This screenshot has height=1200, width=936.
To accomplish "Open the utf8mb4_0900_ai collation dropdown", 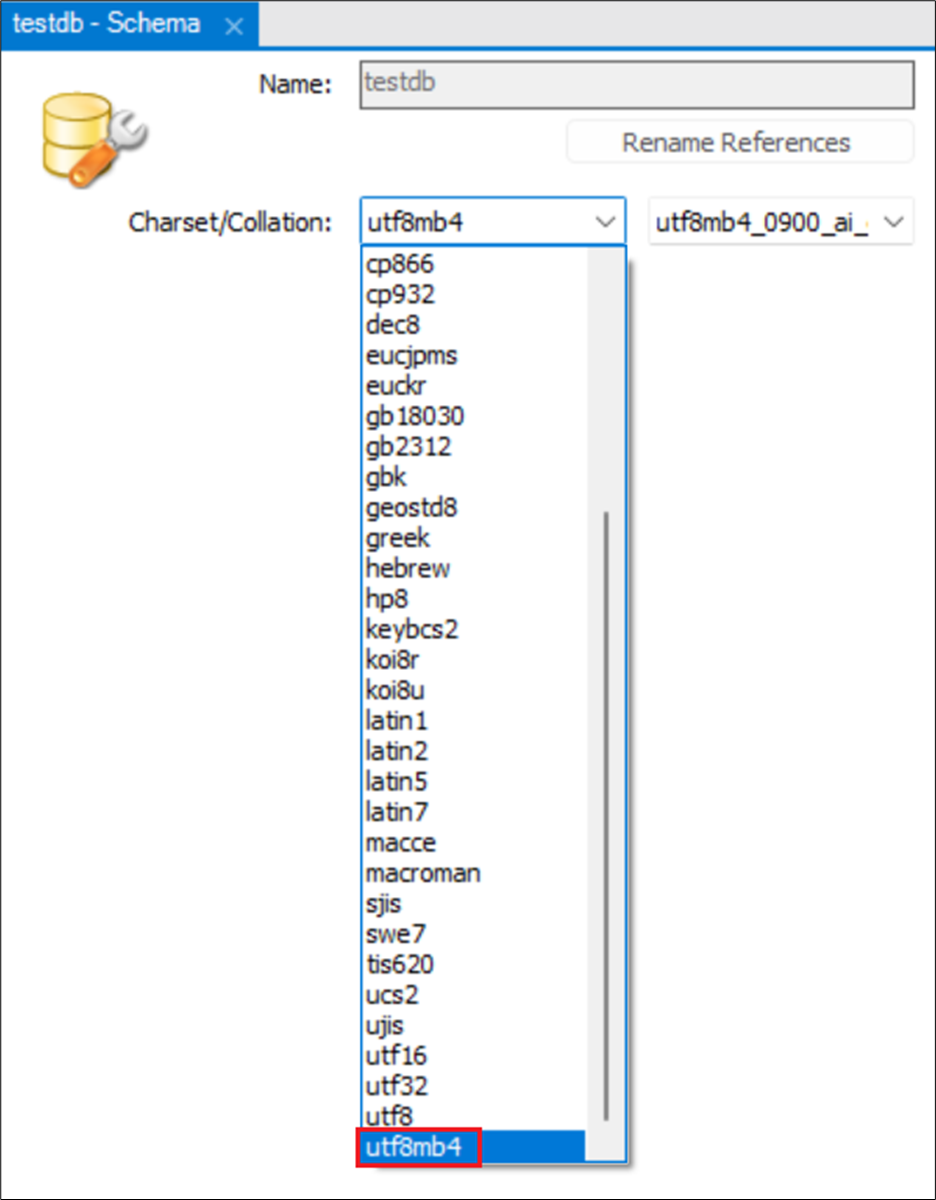I will 781,222.
